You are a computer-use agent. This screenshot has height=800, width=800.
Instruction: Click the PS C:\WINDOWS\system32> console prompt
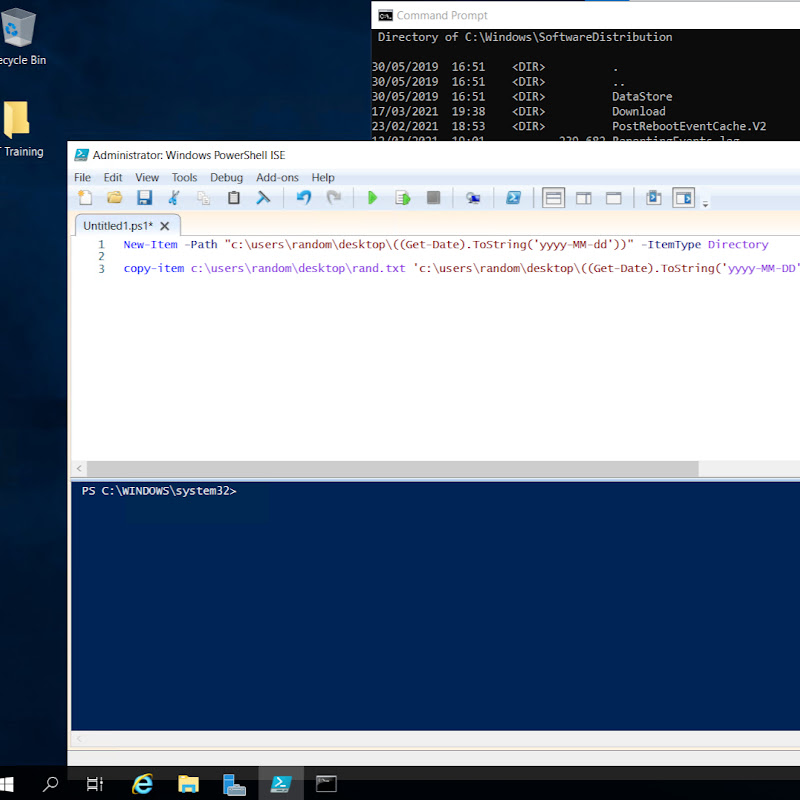point(159,491)
